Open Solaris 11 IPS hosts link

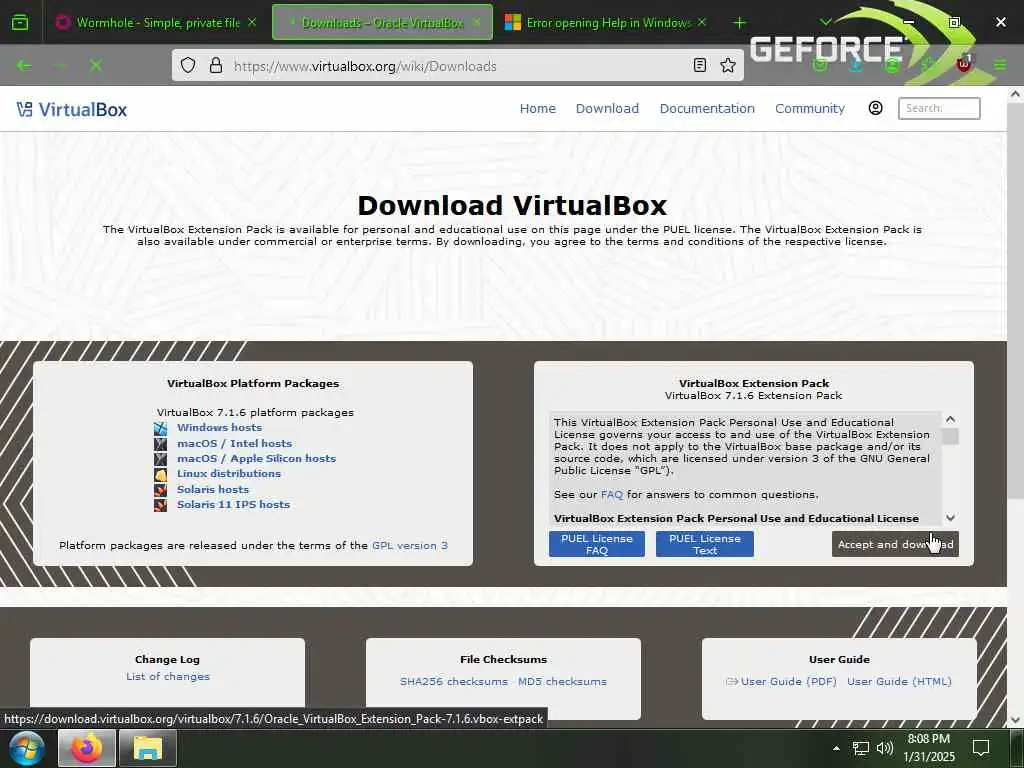[x=234, y=504]
